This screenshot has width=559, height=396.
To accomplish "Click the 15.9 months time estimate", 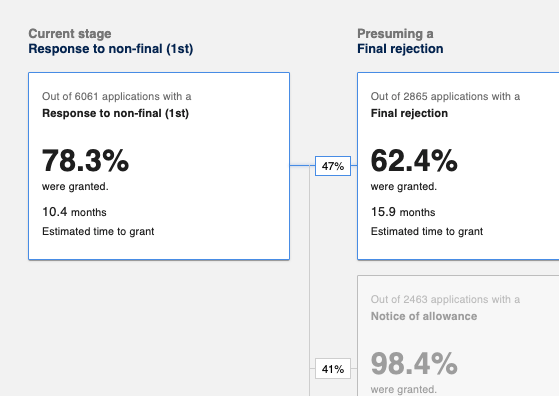I will (403, 212).
